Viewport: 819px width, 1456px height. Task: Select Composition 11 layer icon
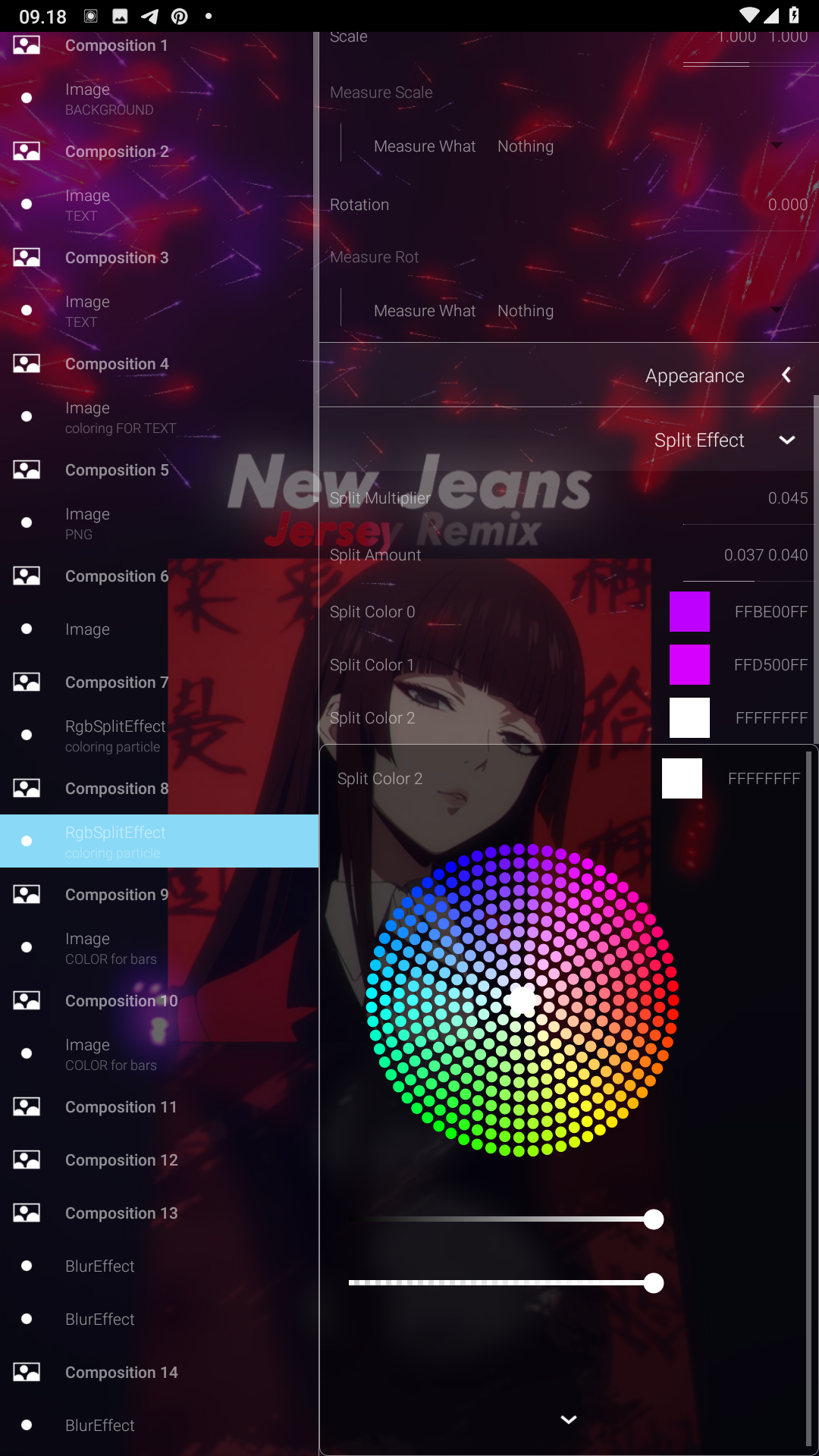[x=27, y=1107]
